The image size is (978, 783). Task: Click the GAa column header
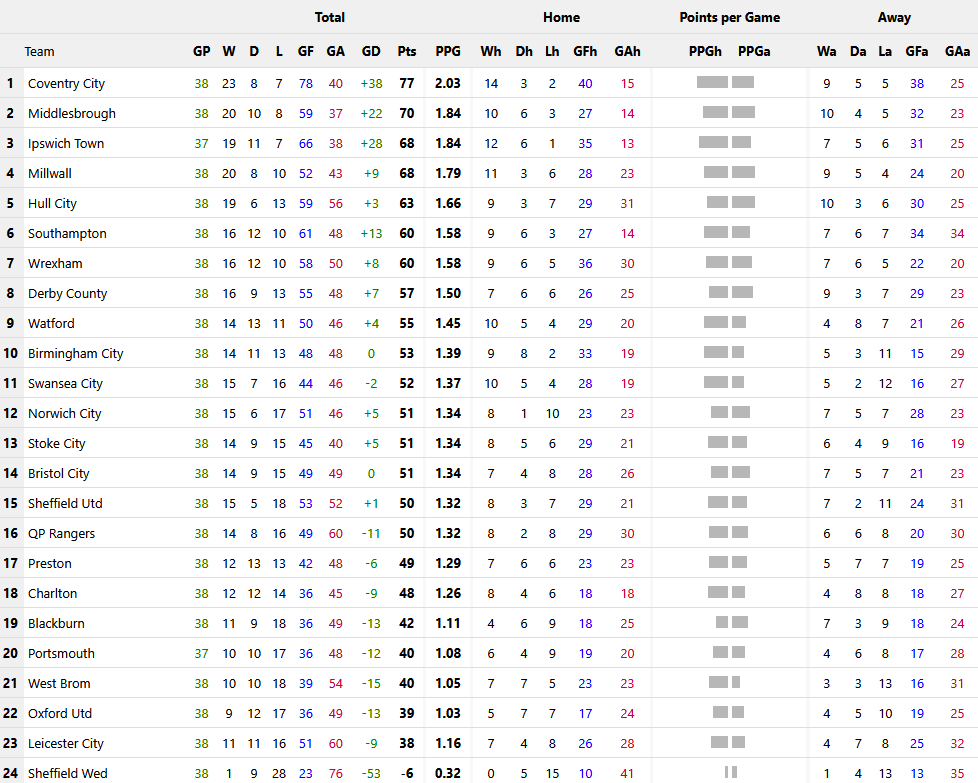click(957, 52)
